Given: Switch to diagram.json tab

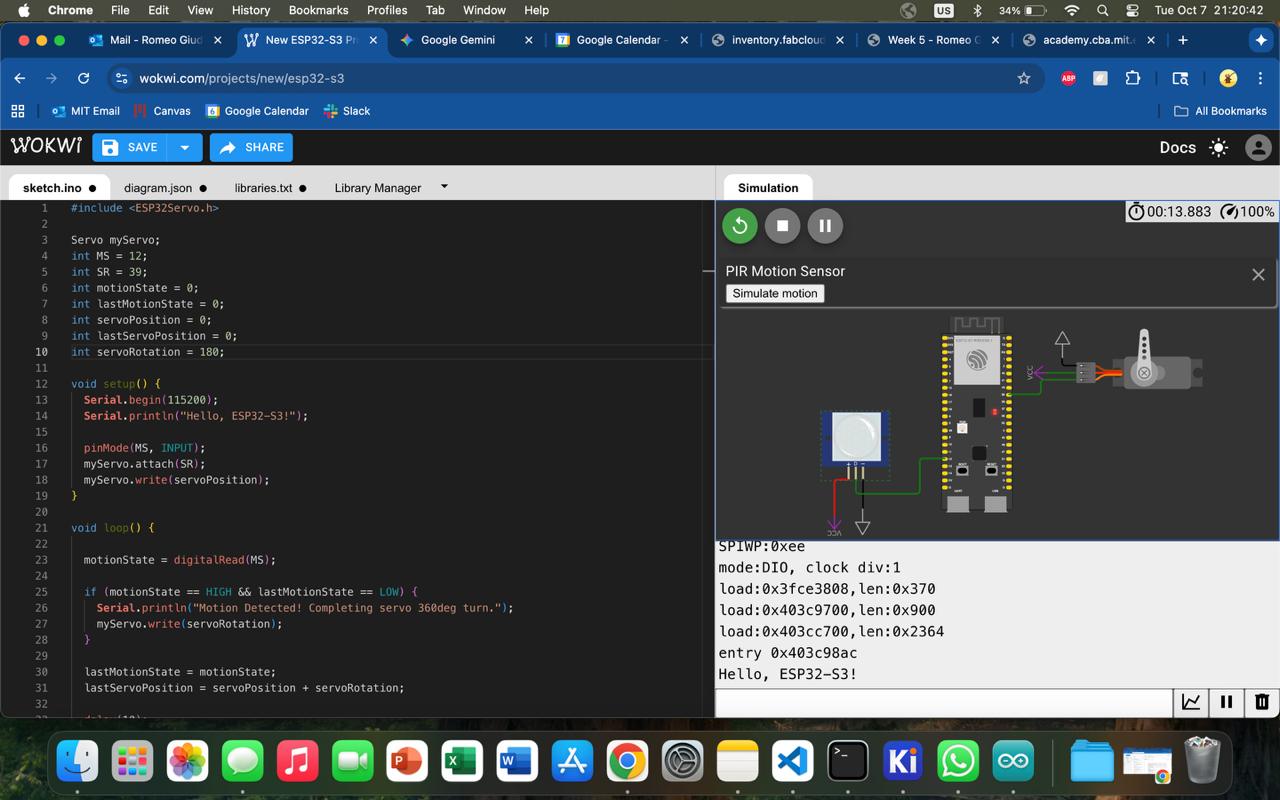Looking at the screenshot, I should (158, 188).
